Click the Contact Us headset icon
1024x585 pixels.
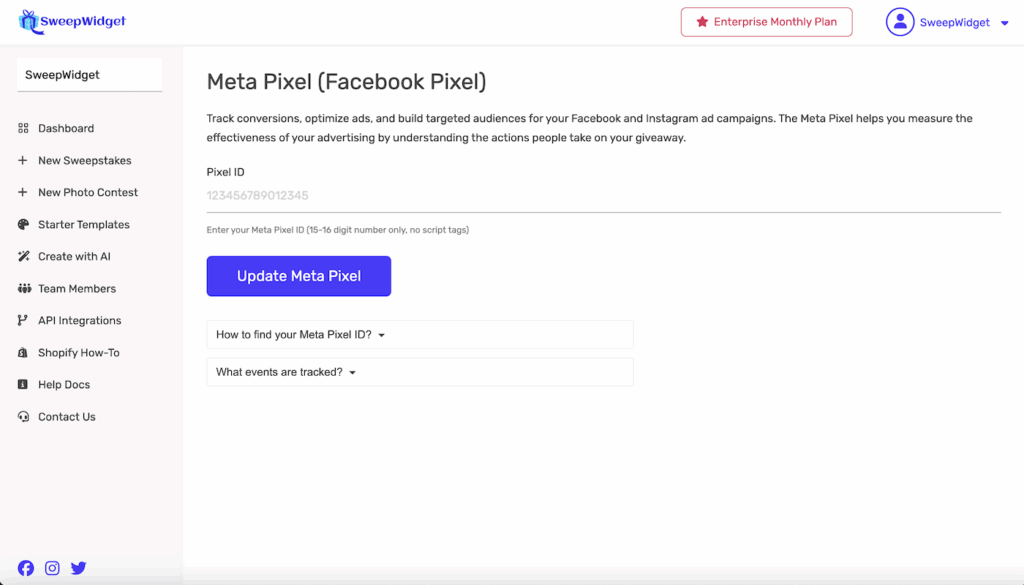click(23, 416)
